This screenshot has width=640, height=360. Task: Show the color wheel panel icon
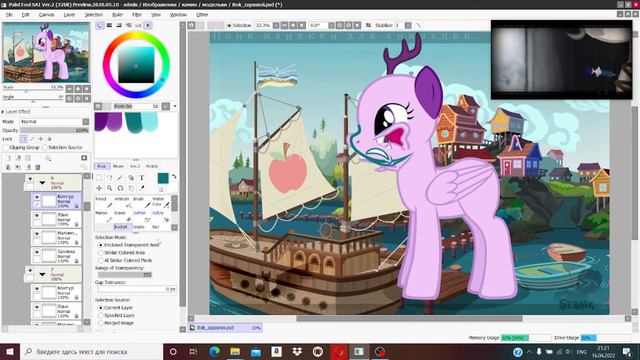pos(100,25)
